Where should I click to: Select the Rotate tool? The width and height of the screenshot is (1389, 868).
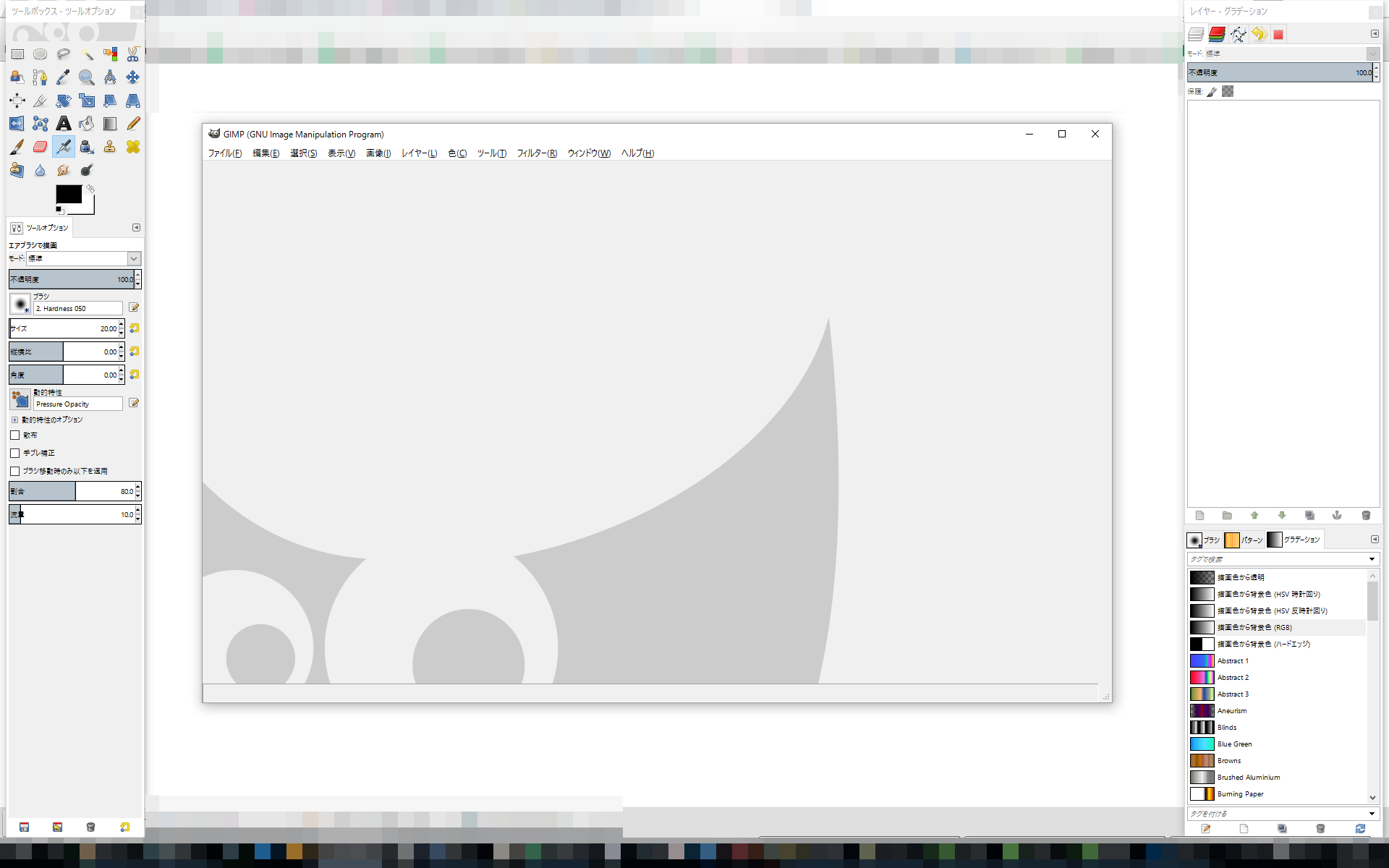pyautogui.click(x=64, y=101)
